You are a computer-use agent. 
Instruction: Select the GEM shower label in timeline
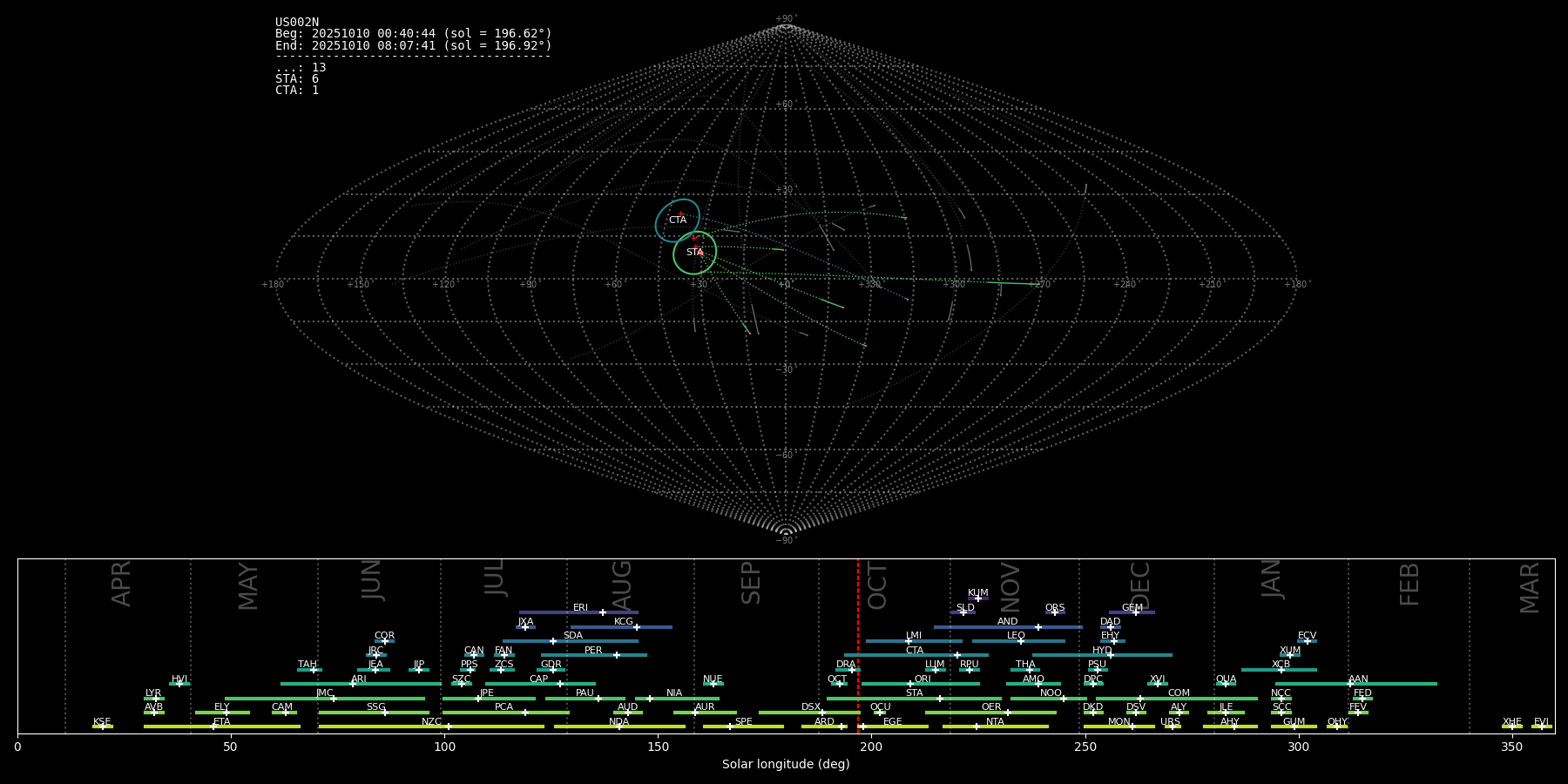point(1132,608)
